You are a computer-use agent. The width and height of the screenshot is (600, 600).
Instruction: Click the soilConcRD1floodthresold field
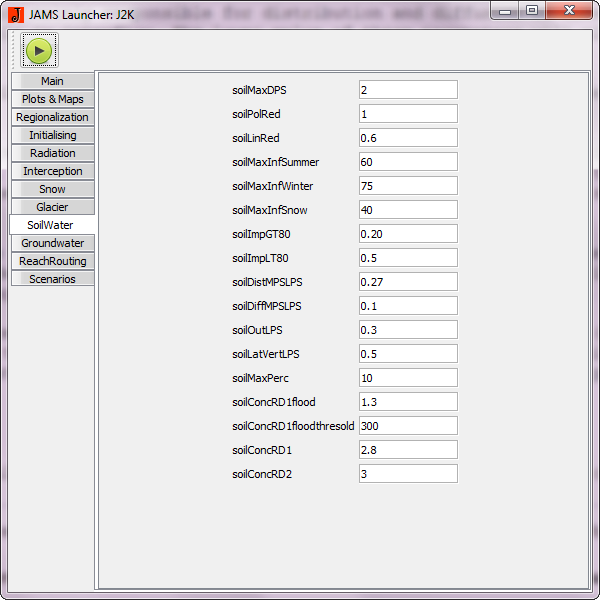tap(408, 426)
